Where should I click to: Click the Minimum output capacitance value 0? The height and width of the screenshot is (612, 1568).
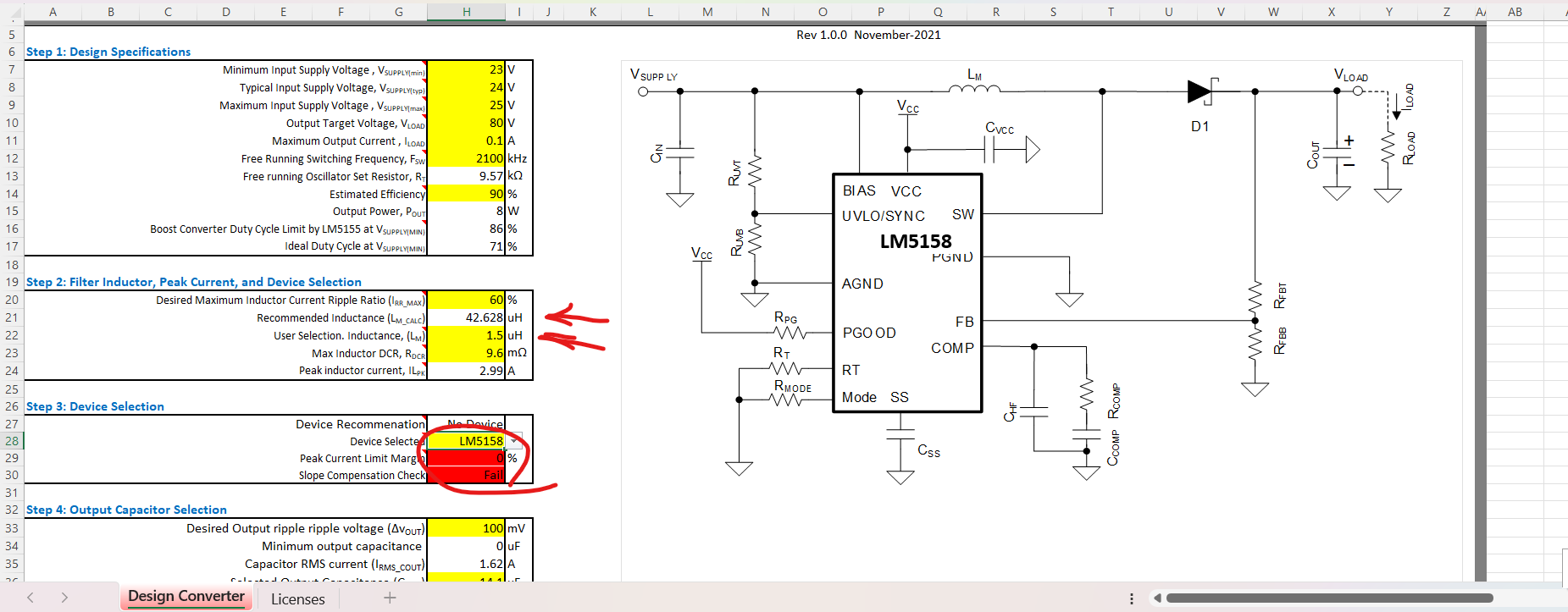click(x=466, y=546)
